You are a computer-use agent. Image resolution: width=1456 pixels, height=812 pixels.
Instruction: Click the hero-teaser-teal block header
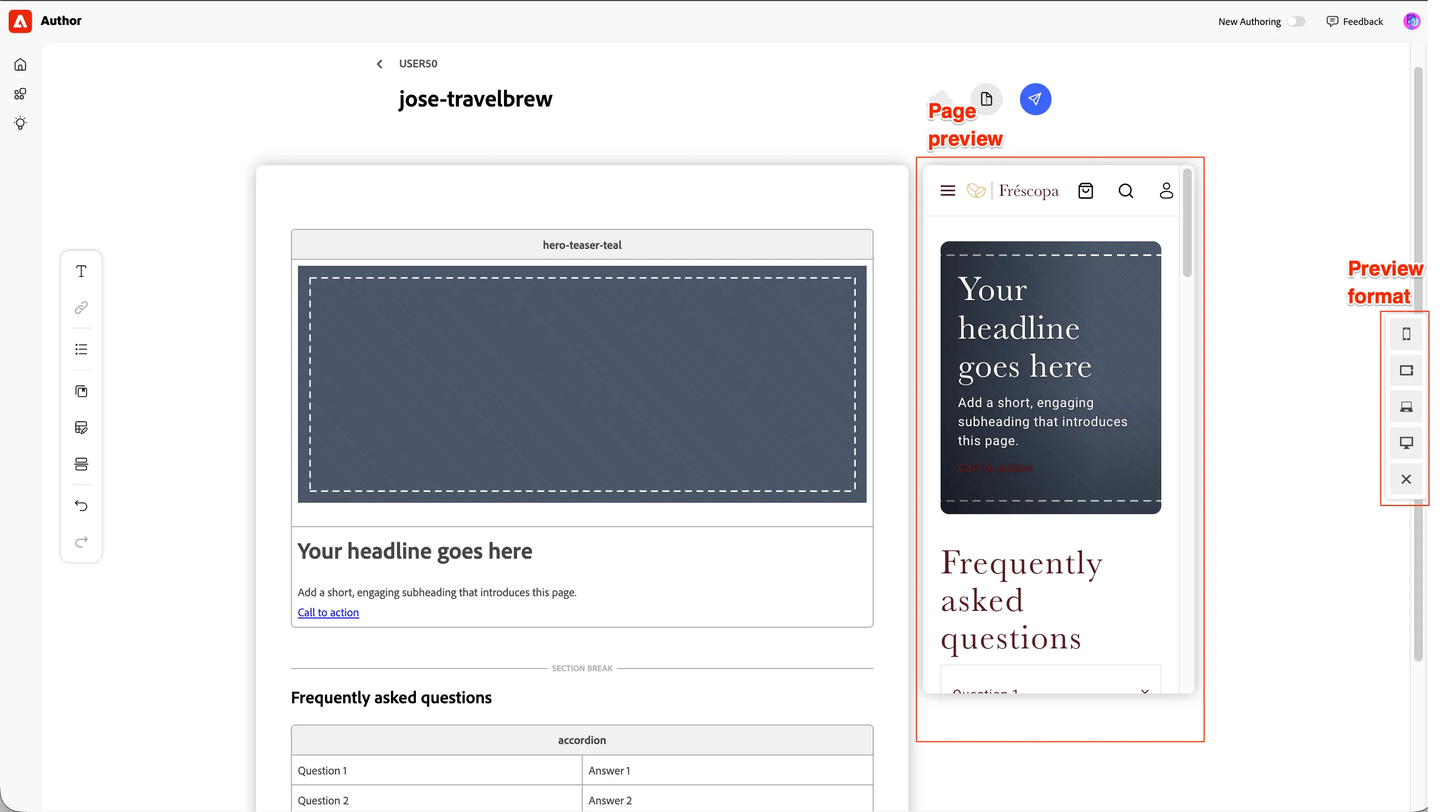[582, 245]
